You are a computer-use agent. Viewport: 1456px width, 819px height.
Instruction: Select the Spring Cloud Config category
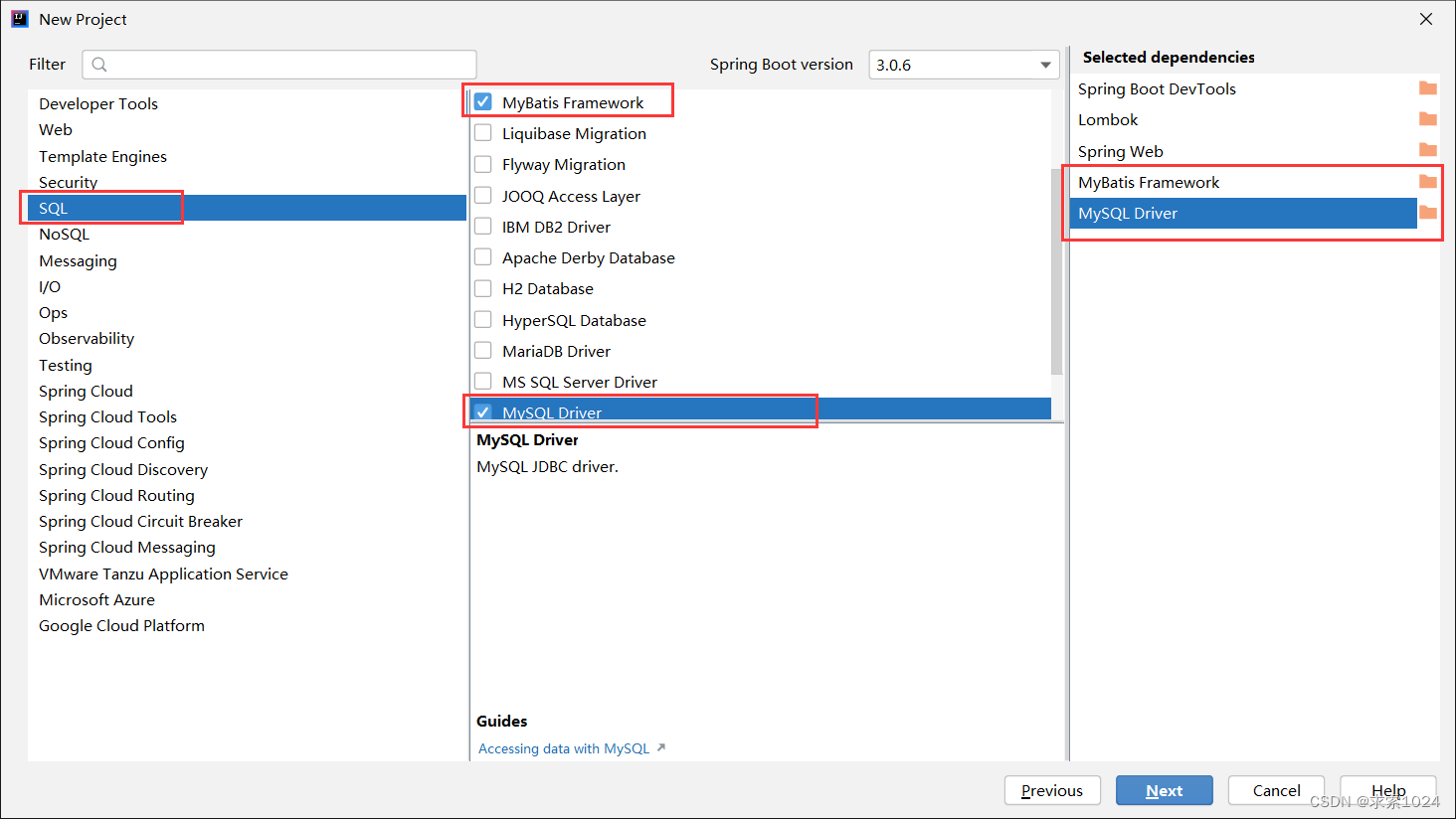(247, 442)
